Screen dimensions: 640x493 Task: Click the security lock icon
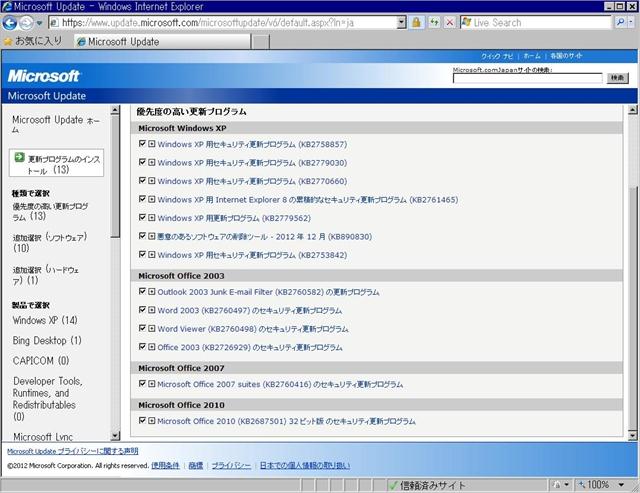416,23
